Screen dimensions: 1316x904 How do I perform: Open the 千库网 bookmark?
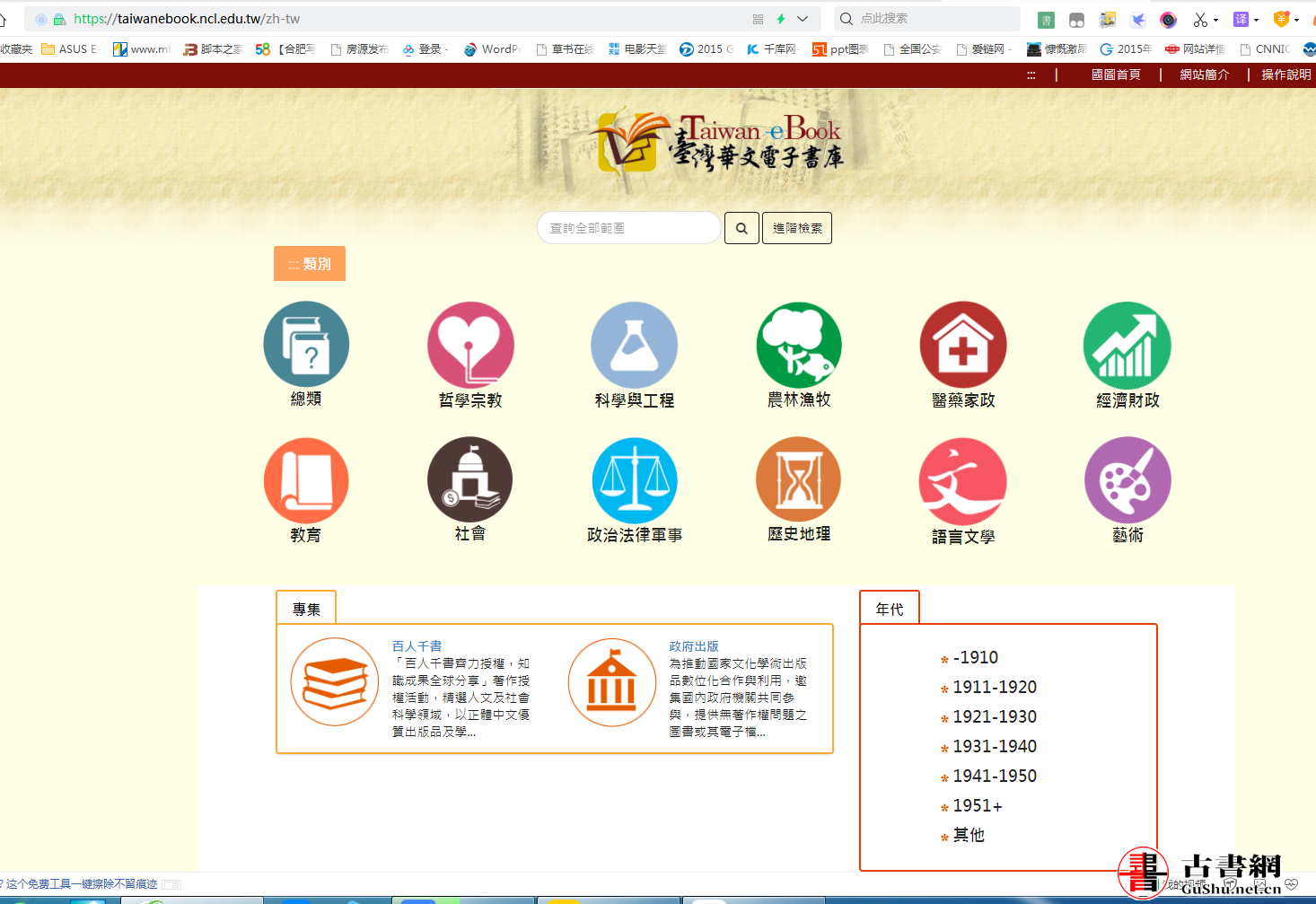tap(773, 49)
